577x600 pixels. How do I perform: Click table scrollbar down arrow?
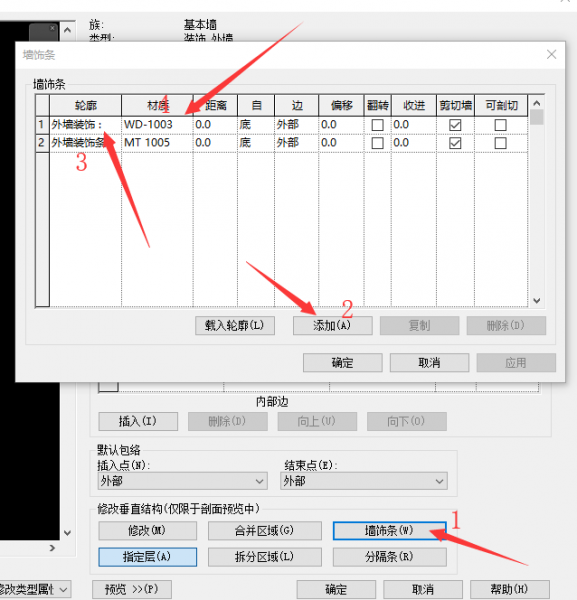[537, 301]
